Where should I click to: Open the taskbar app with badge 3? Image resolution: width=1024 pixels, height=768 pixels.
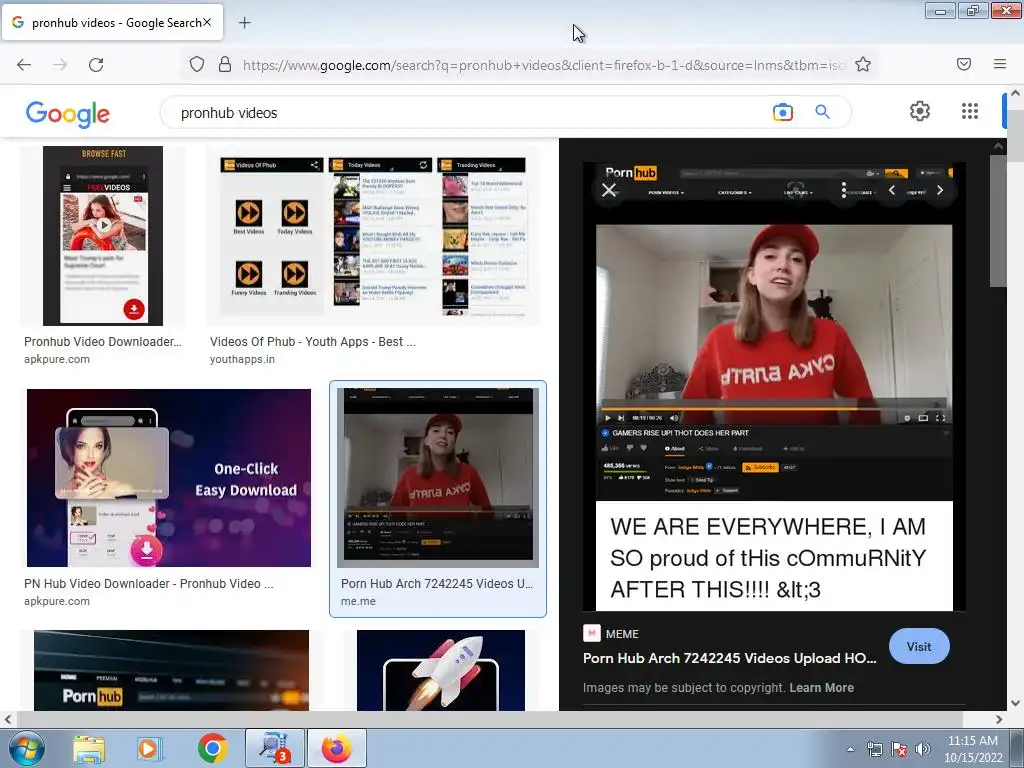click(x=274, y=748)
